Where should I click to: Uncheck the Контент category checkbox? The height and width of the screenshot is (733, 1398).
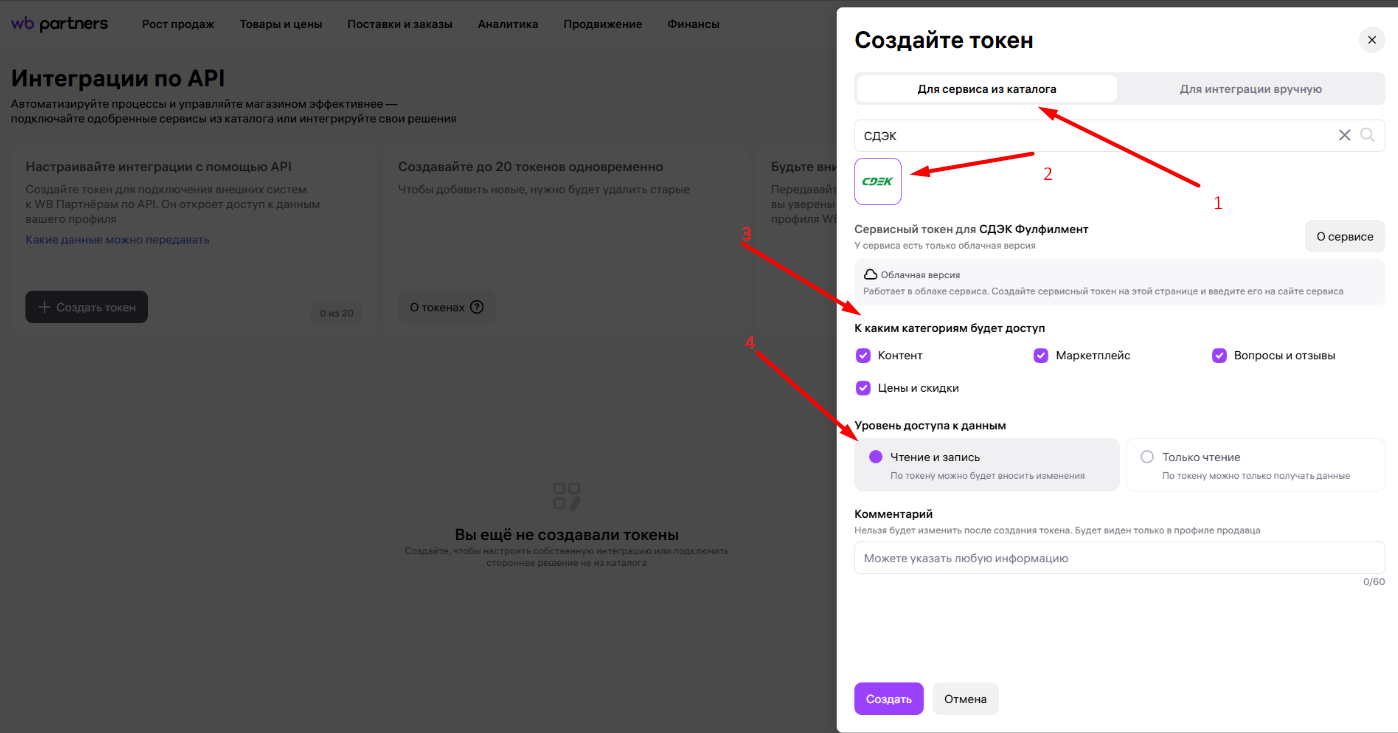pyautogui.click(x=863, y=355)
